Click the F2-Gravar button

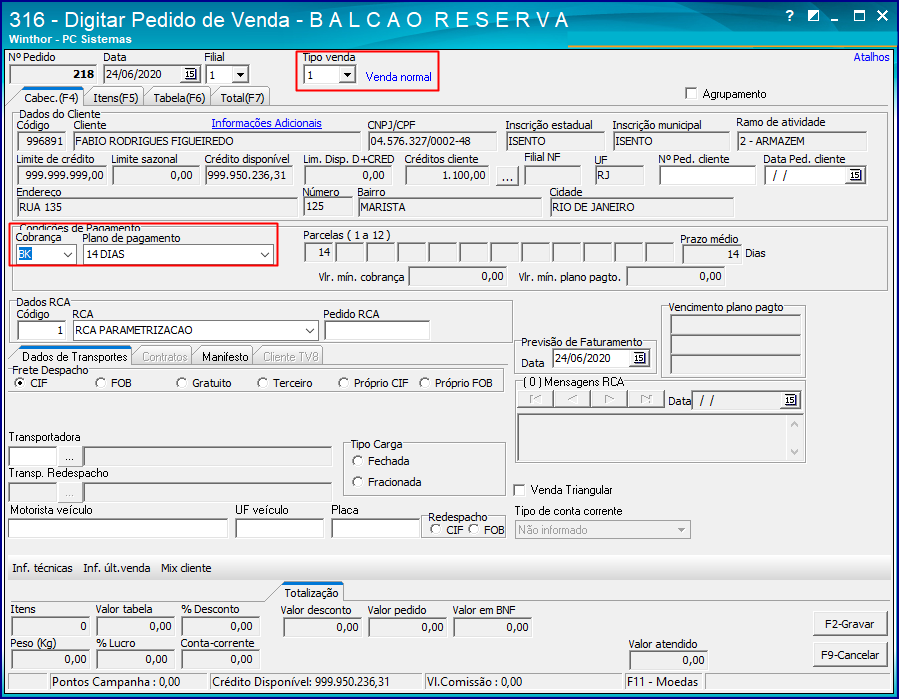click(x=849, y=624)
